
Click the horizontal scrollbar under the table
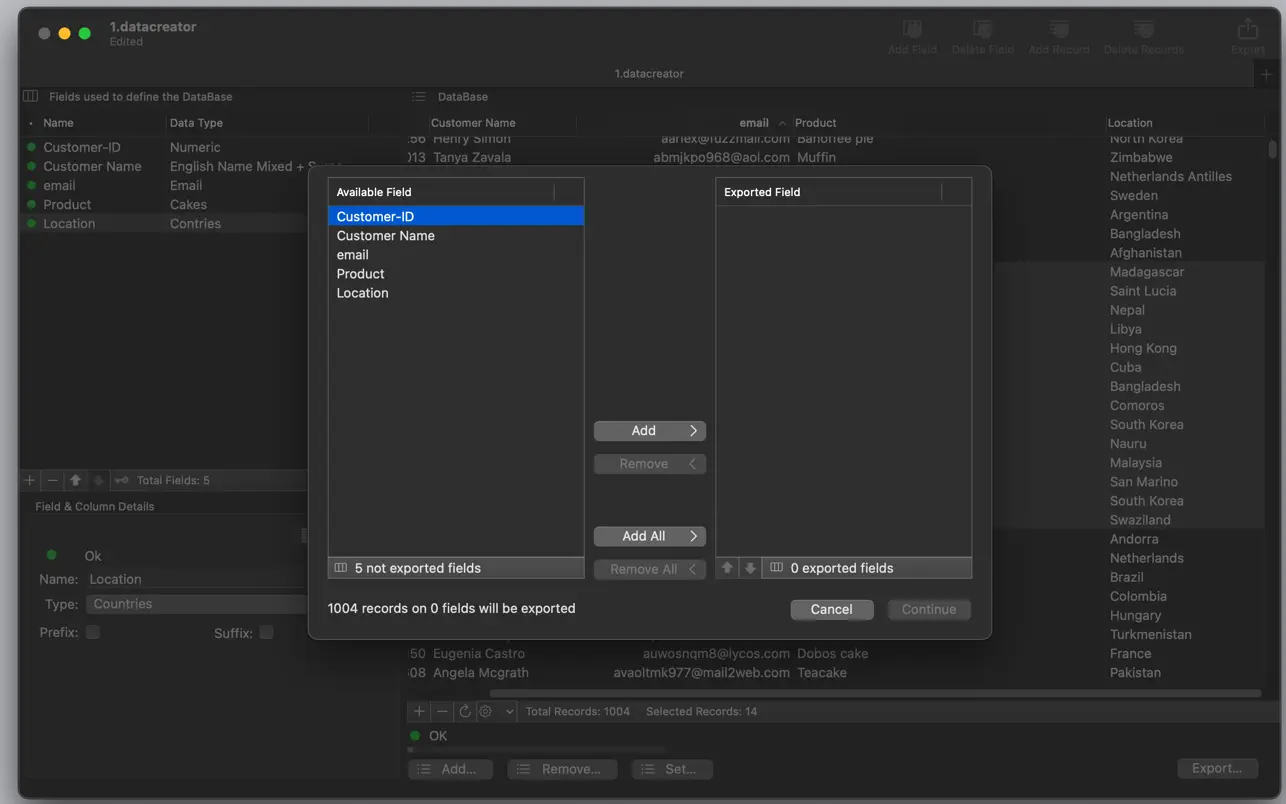click(875, 694)
